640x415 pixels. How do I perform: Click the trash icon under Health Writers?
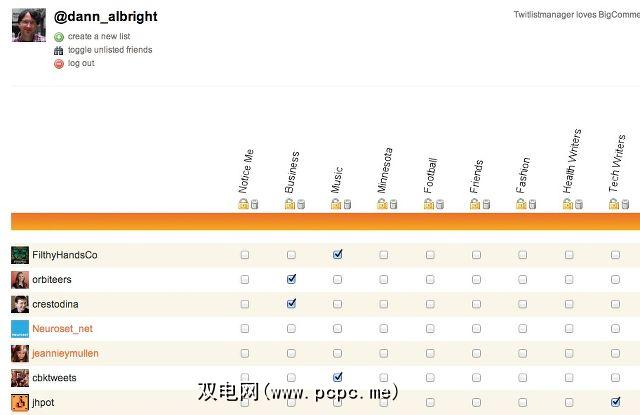tap(578, 204)
